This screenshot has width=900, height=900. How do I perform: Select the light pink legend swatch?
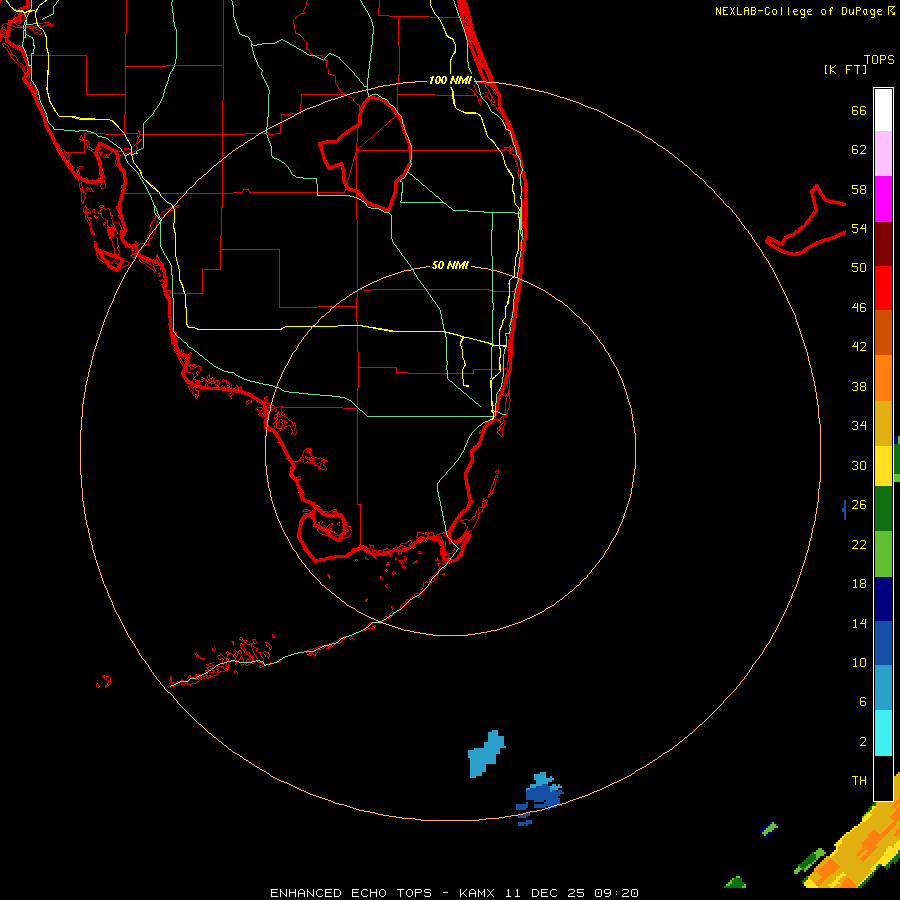coord(883,153)
